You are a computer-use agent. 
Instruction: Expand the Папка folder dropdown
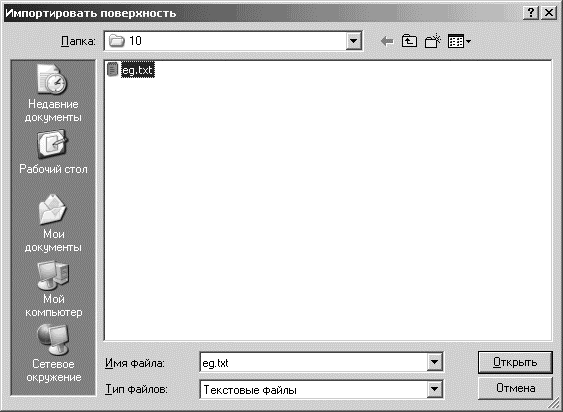(x=353, y=41)
